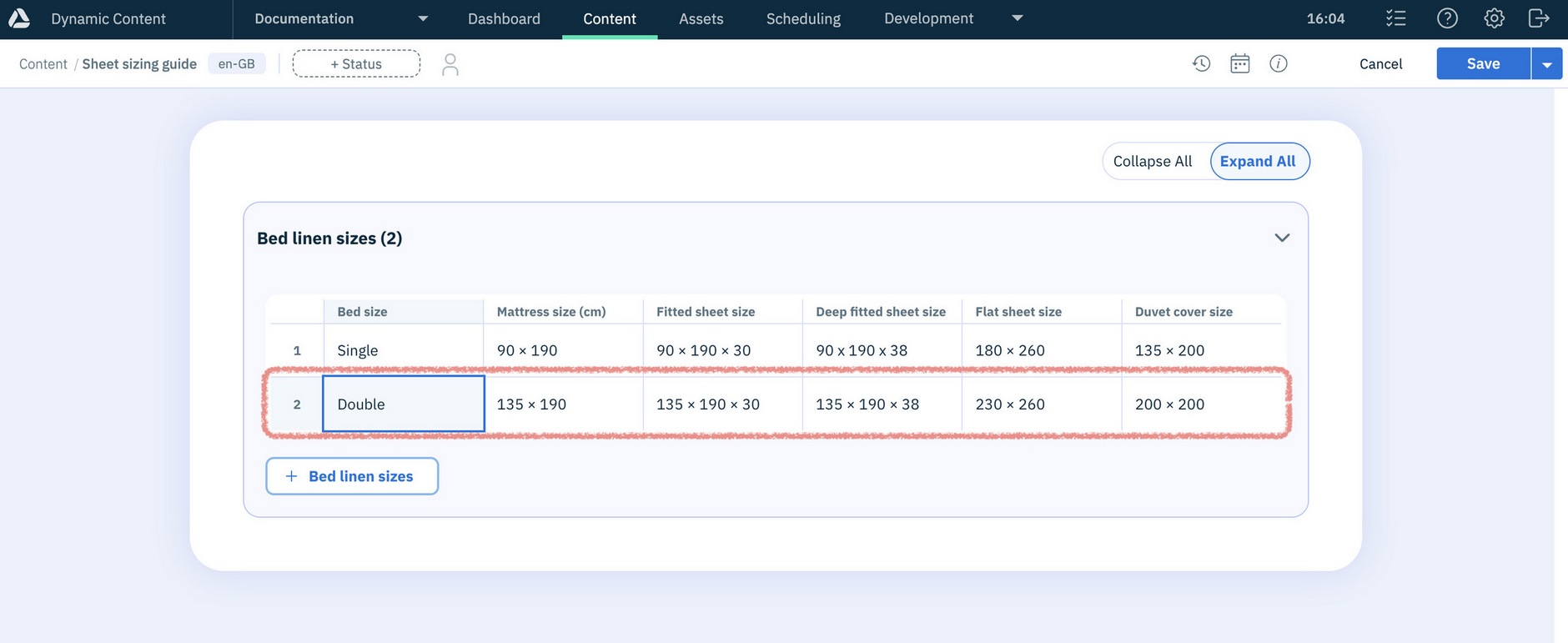Open the Save options dropdown arrow

point(1547,64)
